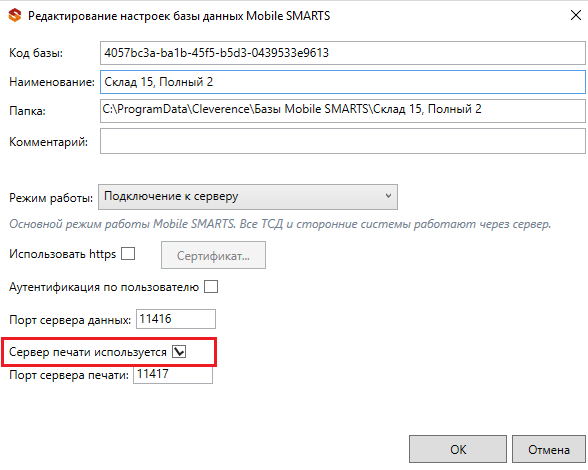Screen dimensions: 588x470
Task: Open the Режим работы combo box
Action: coord(248,197)
